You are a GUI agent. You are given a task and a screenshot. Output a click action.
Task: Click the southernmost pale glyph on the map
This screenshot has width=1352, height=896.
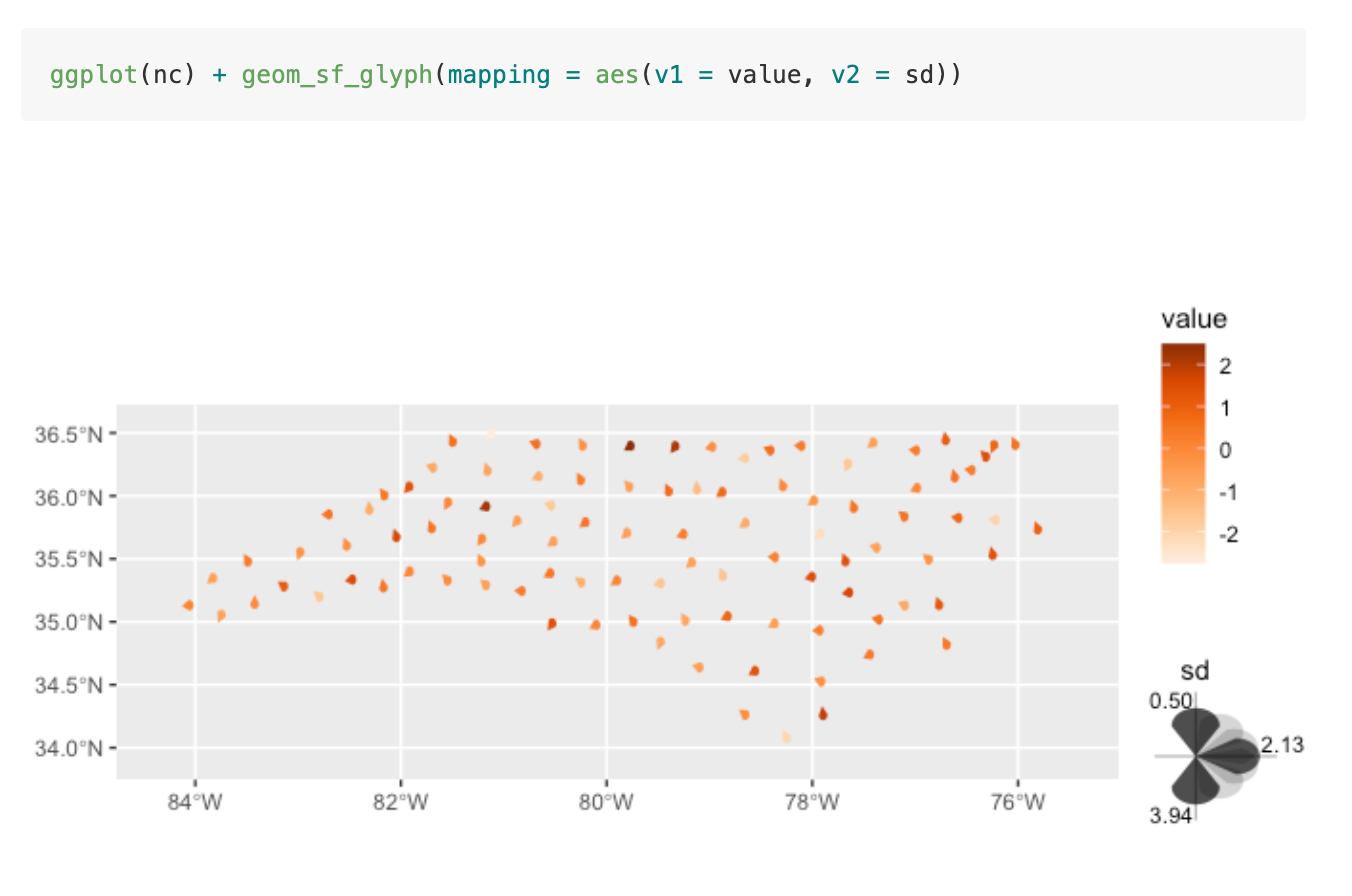coord(787,738)
